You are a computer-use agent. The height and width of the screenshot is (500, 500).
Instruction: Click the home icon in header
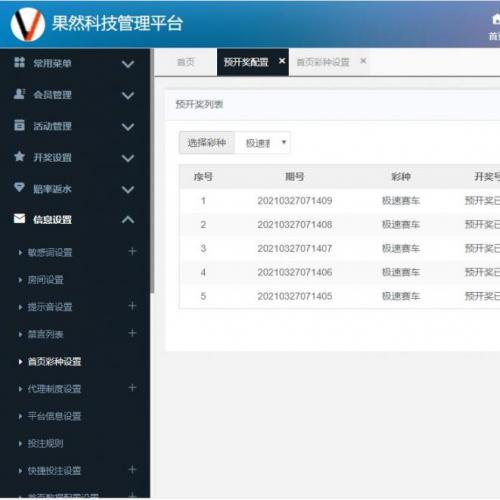496,20
